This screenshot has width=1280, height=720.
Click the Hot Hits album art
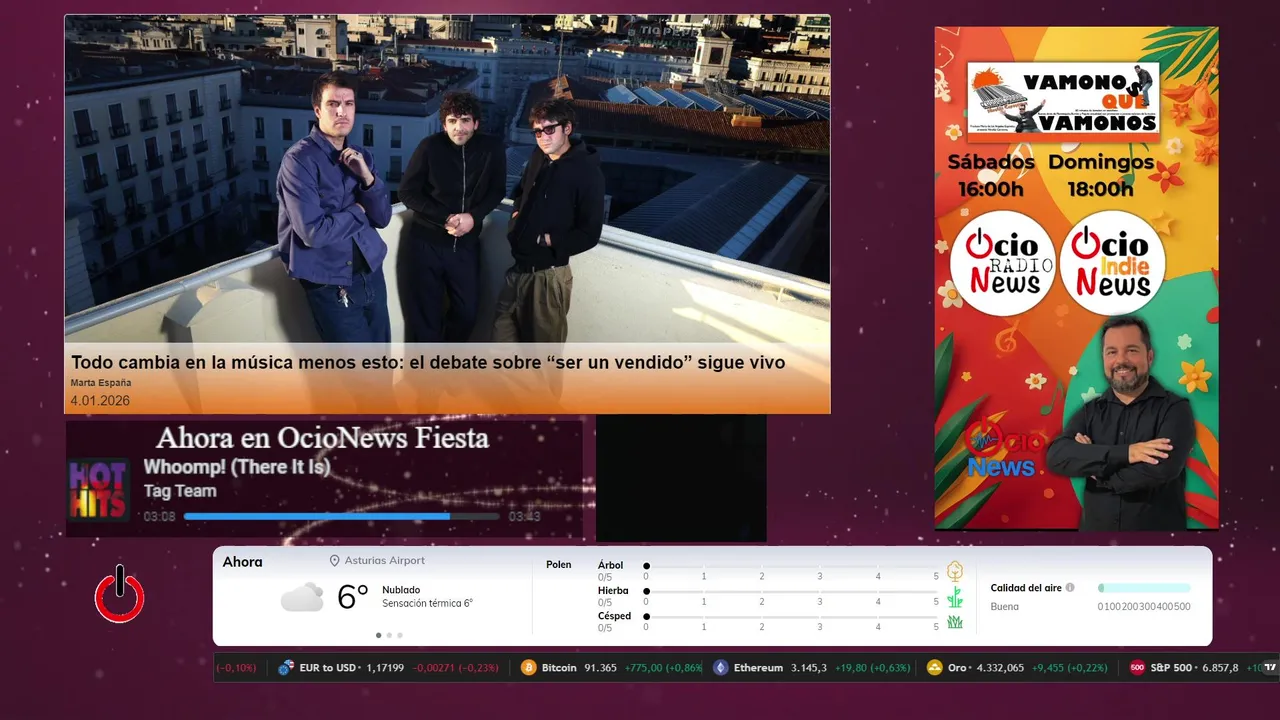(x=98, y=490)
